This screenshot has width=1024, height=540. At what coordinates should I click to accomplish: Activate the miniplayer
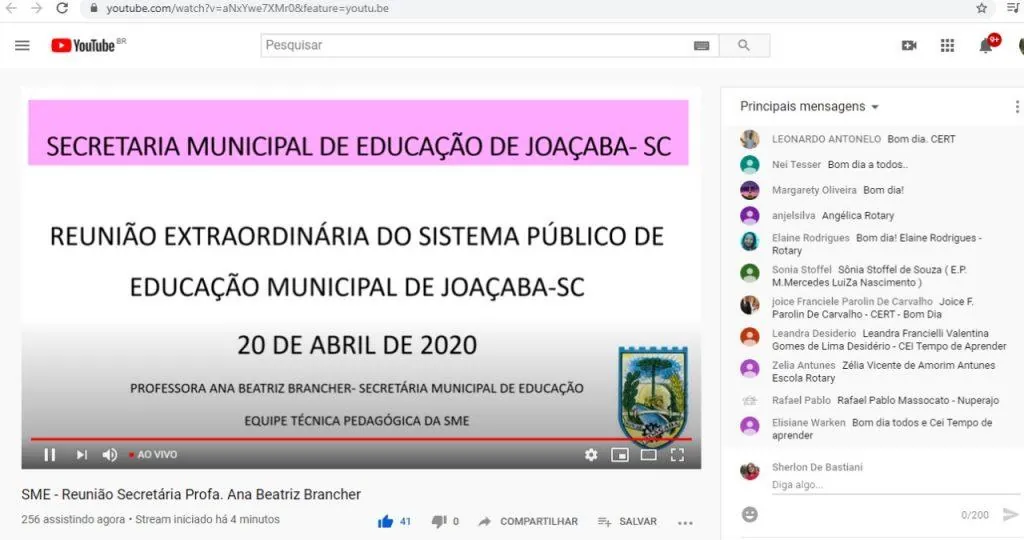click(x=620, y=454)
